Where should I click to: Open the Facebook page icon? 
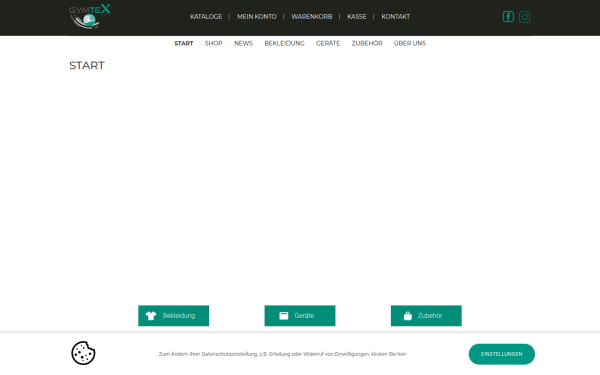[508, 17]
